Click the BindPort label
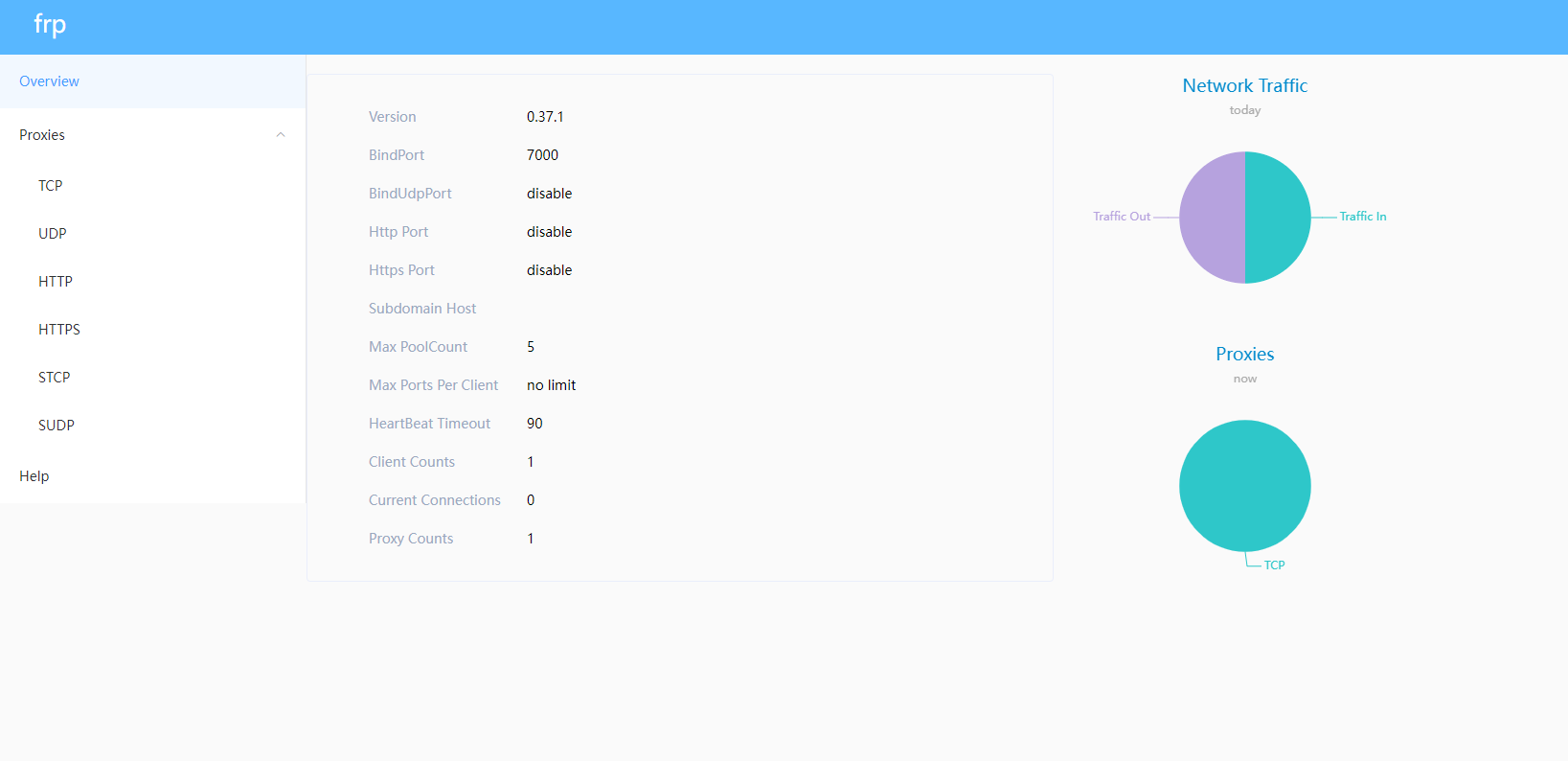Image resolution: width=1568 pixels, height=761 pixels. pyautogui.click(x=397, y=155)
